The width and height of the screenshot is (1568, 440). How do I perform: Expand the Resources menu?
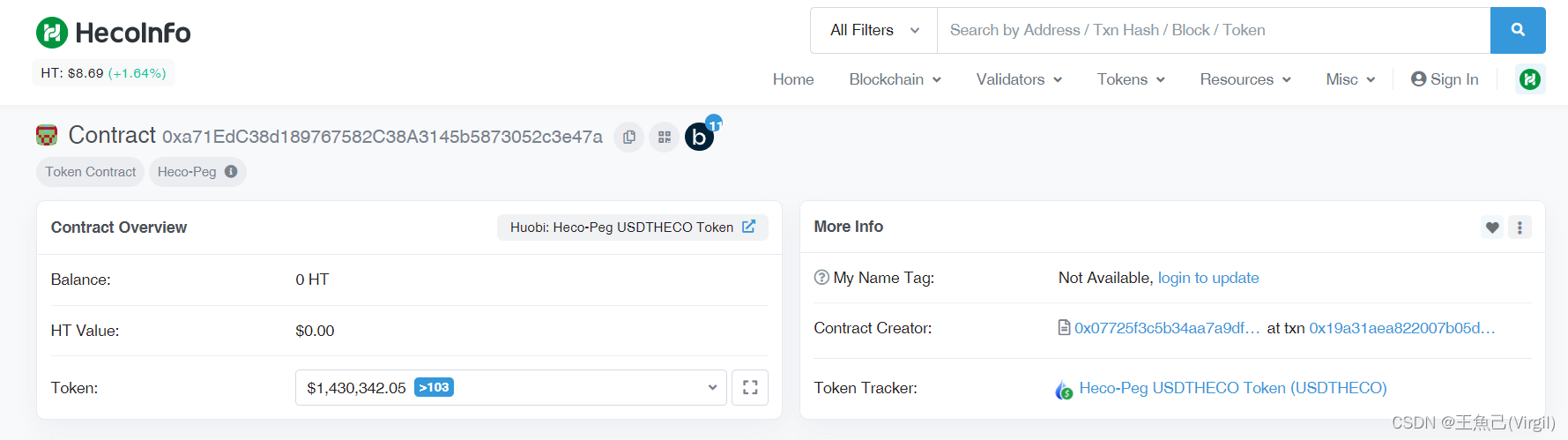(x=1245, y=79)
